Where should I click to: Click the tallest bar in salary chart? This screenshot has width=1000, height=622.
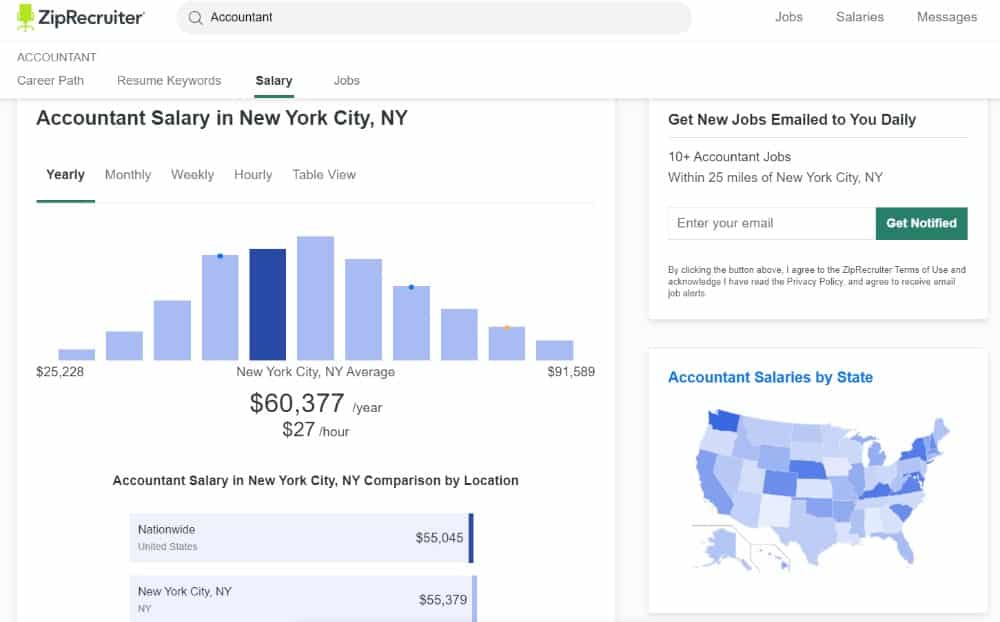(x=315, y=298)
